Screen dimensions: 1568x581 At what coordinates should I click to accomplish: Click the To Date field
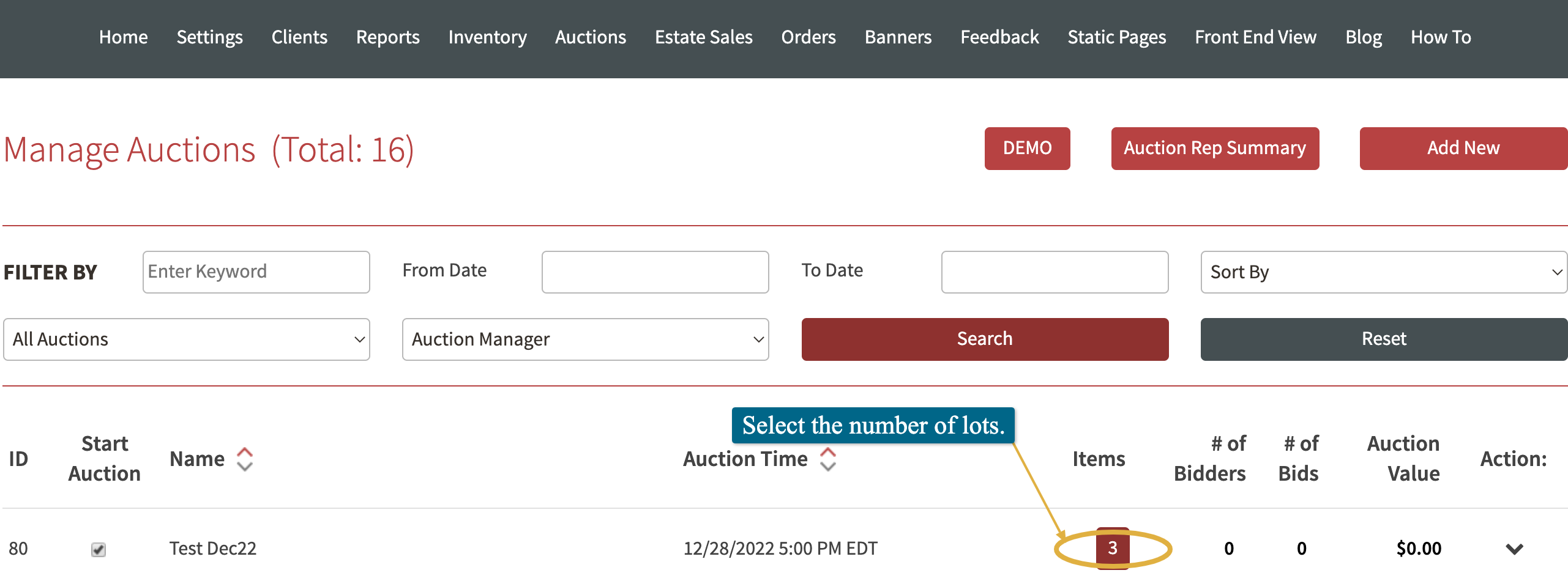[1054, 272]
